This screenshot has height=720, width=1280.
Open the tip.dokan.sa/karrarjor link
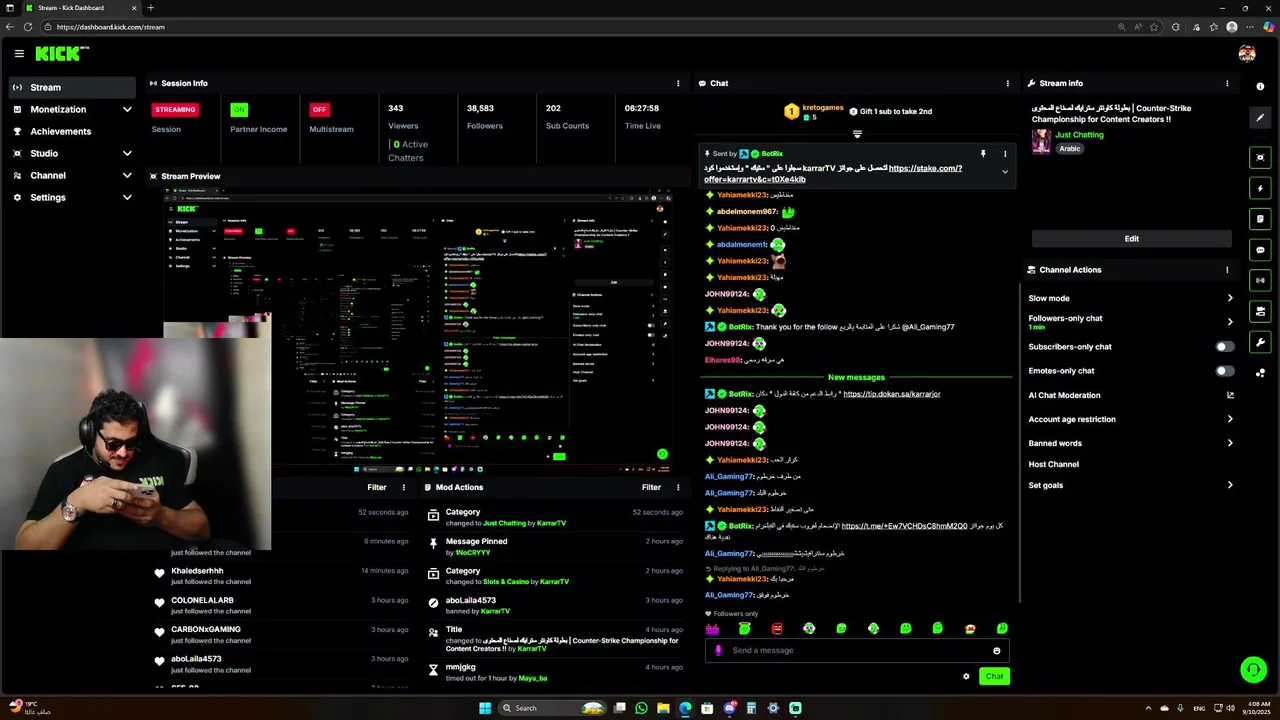click(891, 394)
